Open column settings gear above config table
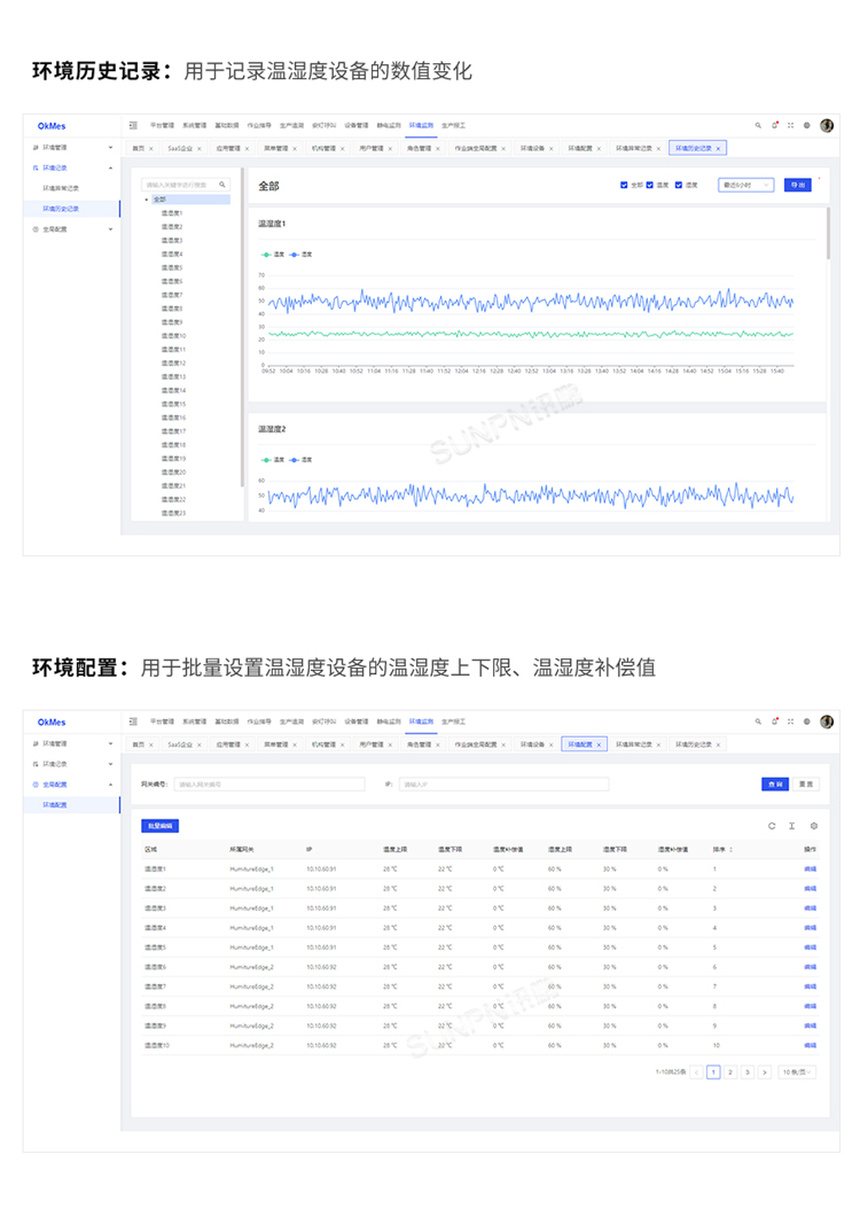The height and width of the screenshot is (1217, 860). [x=814, y=826]
